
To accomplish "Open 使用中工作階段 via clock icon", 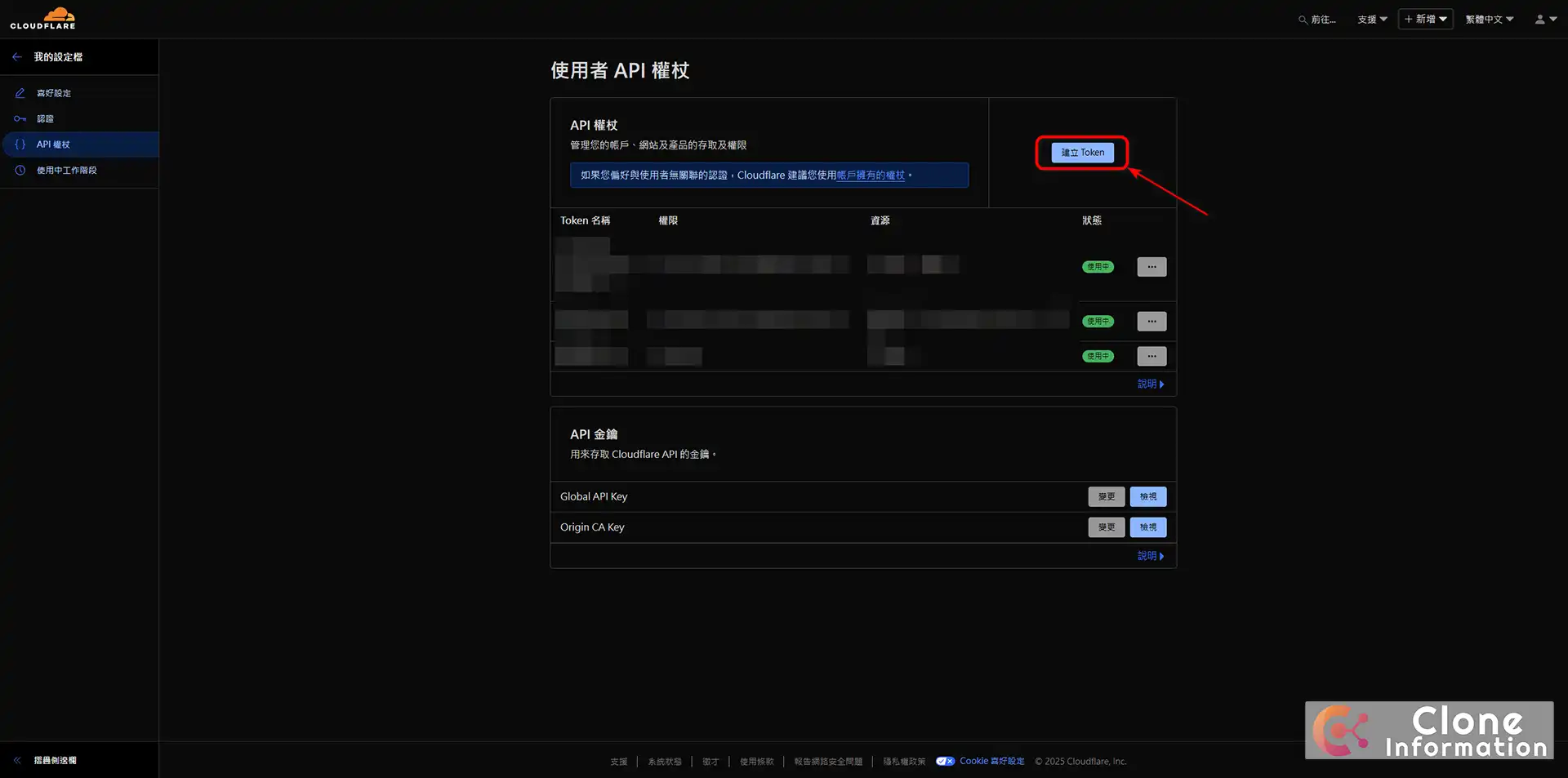I will pyautogui.click(x=20, y=170).
